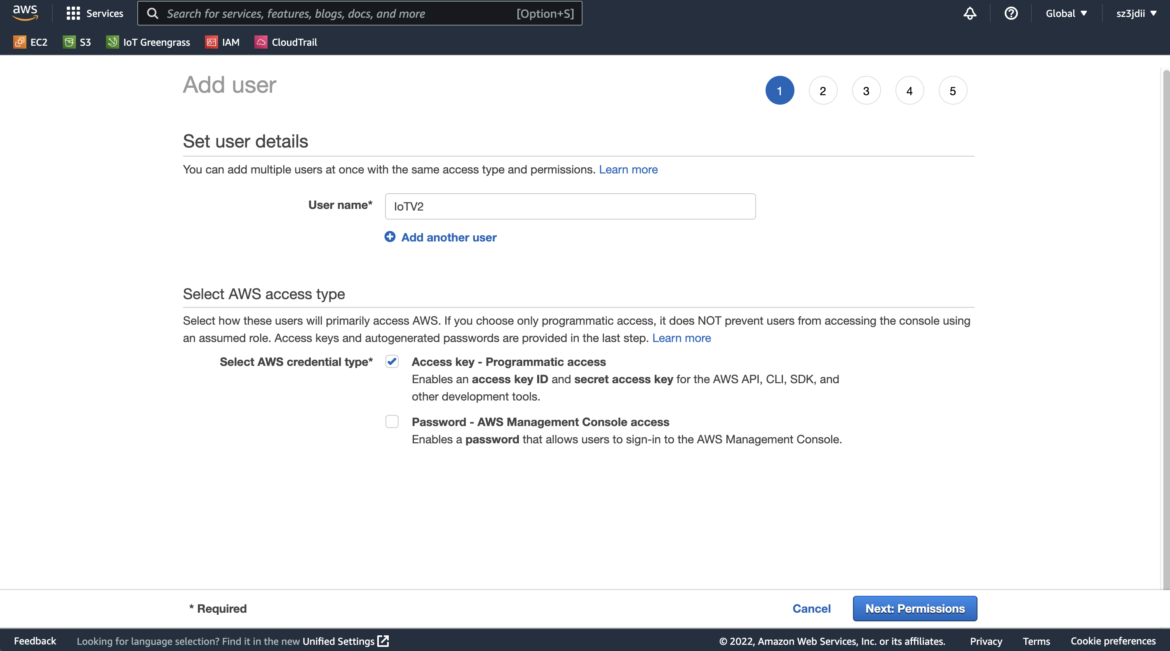Click the AWS logo to go home

coord(24,13)
